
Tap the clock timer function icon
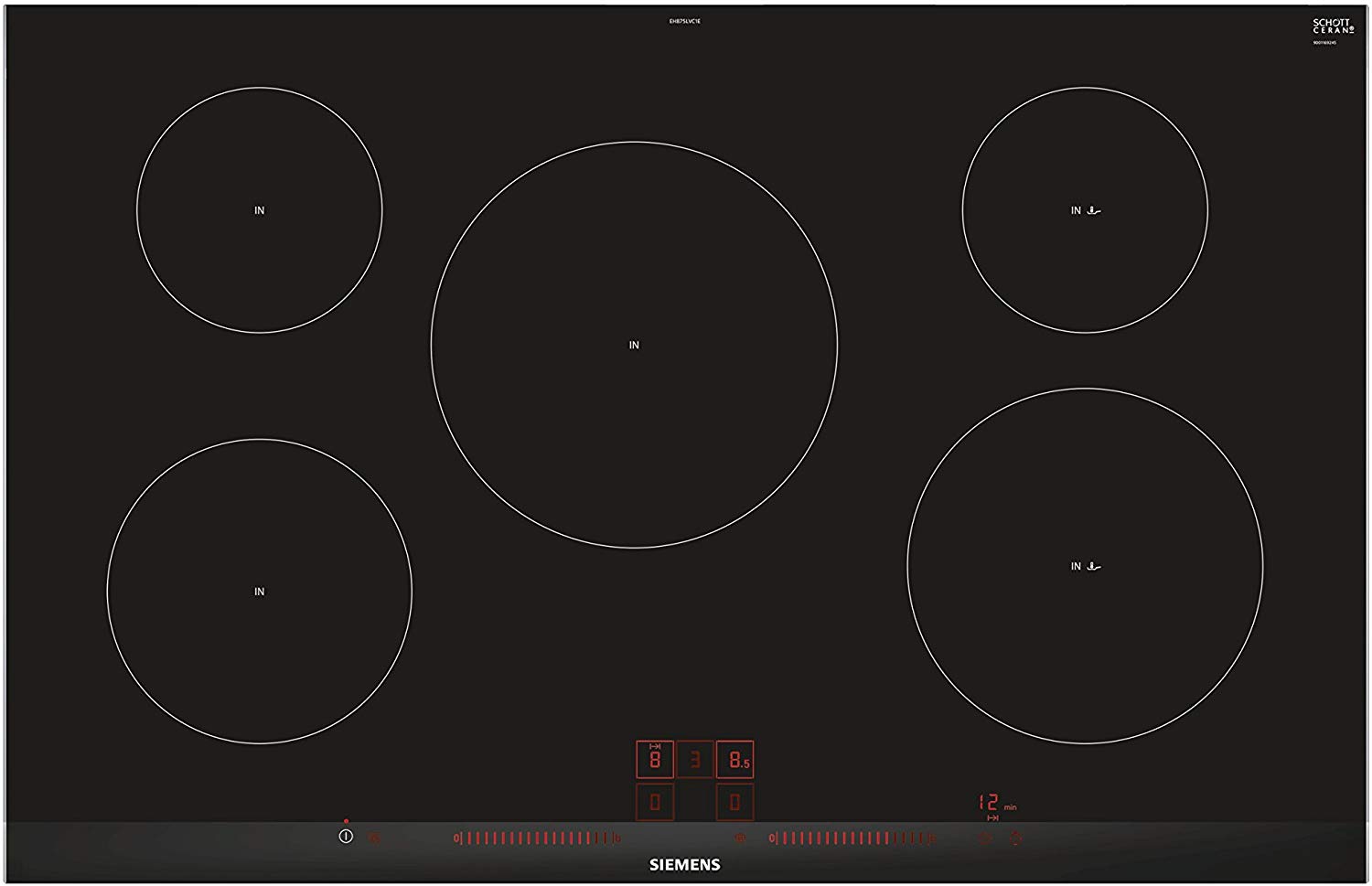[x=985, y=838]
